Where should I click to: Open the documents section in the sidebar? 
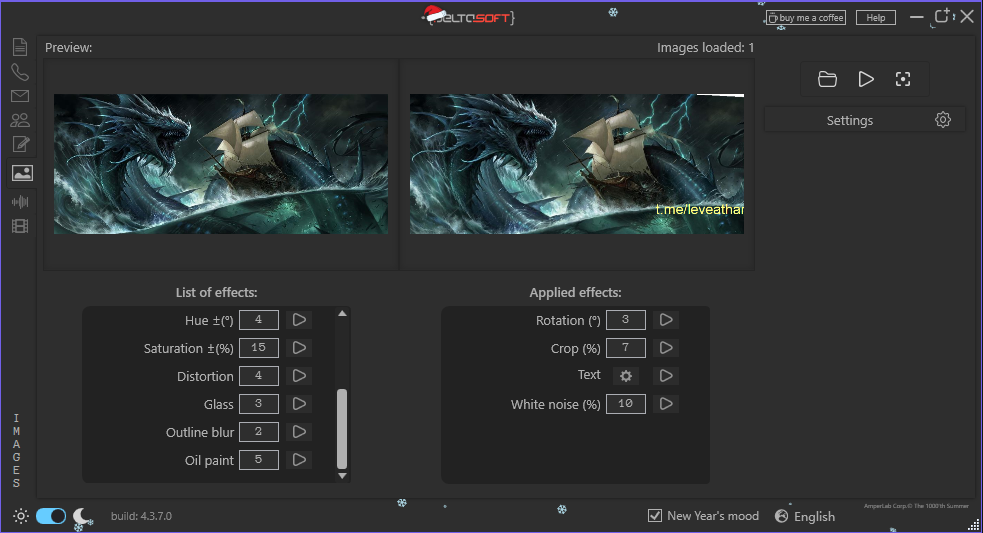20,47
